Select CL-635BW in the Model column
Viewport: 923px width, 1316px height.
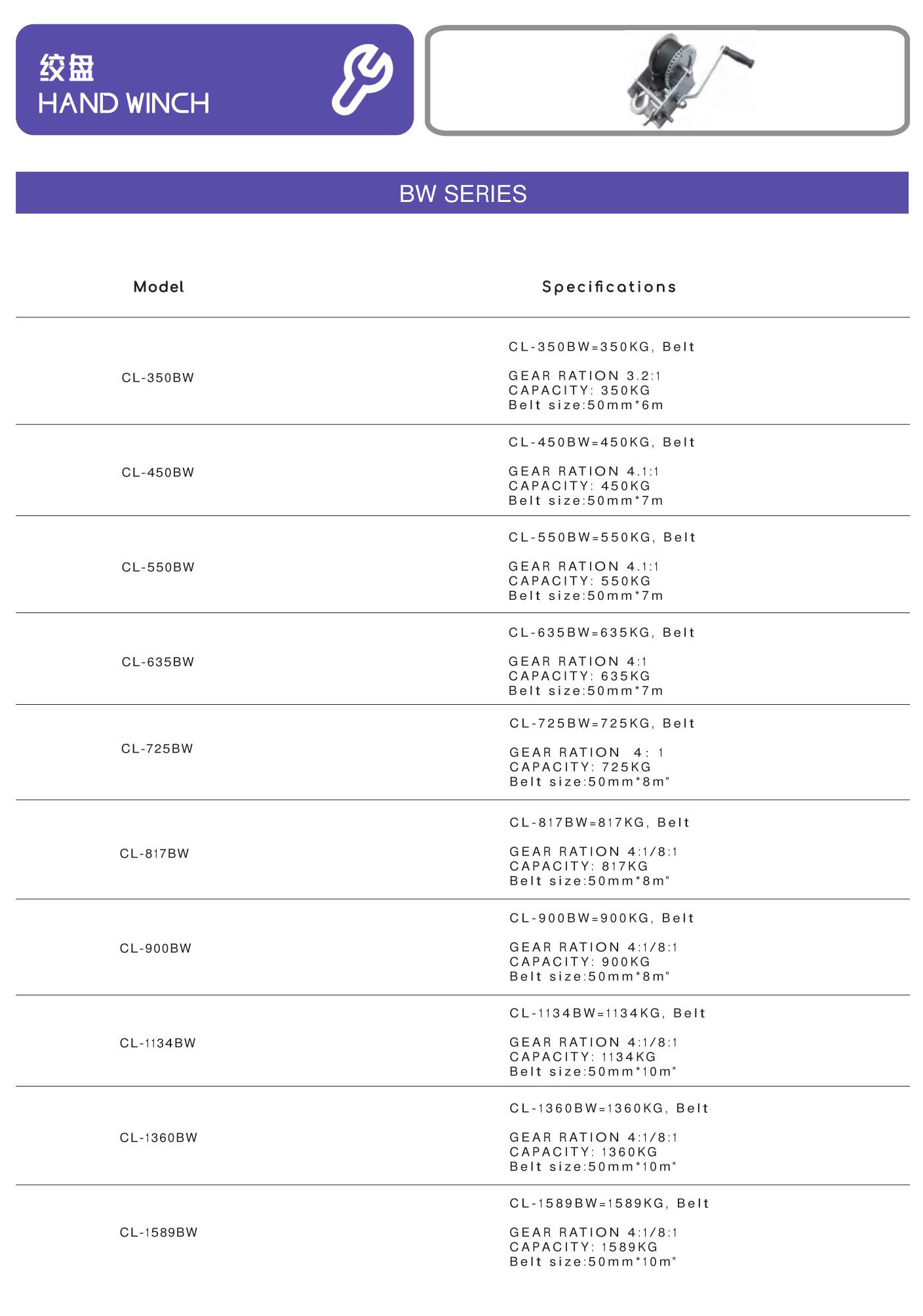(x=158, y=662)
